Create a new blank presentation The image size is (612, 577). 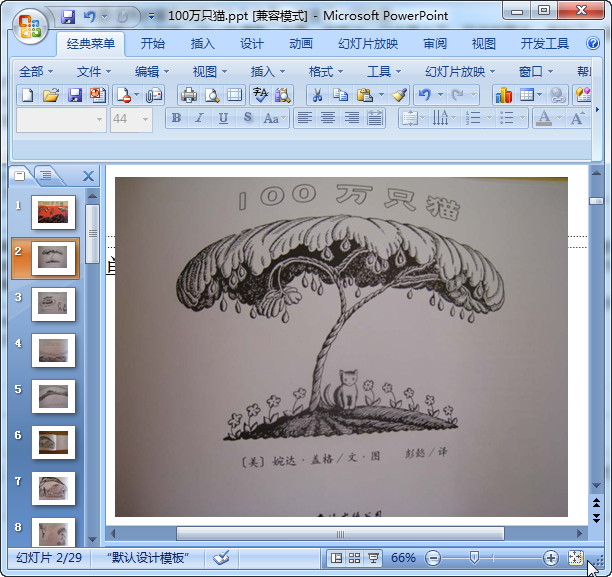27,95
